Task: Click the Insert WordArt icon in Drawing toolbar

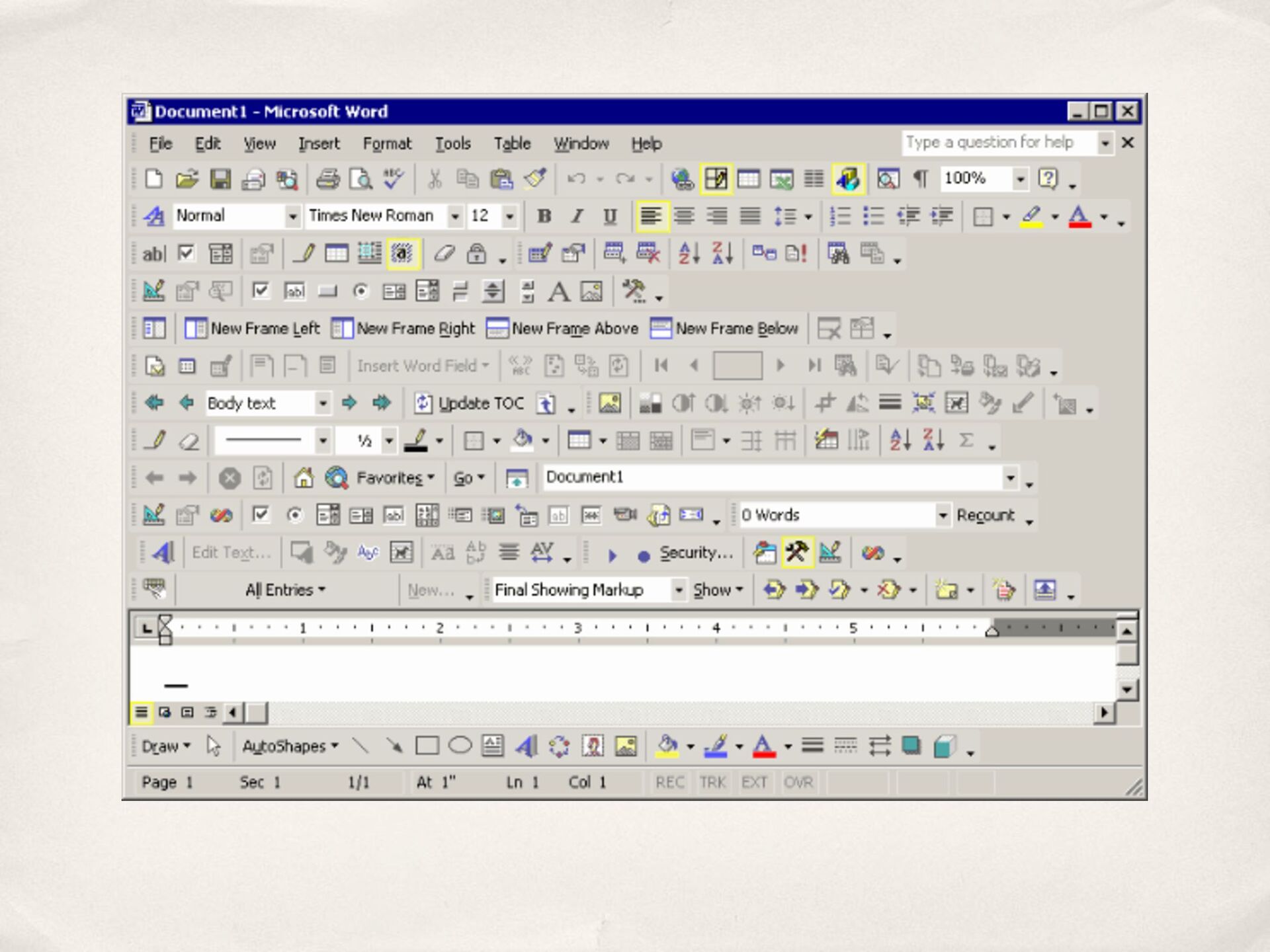Action: (x=526, y=746)
